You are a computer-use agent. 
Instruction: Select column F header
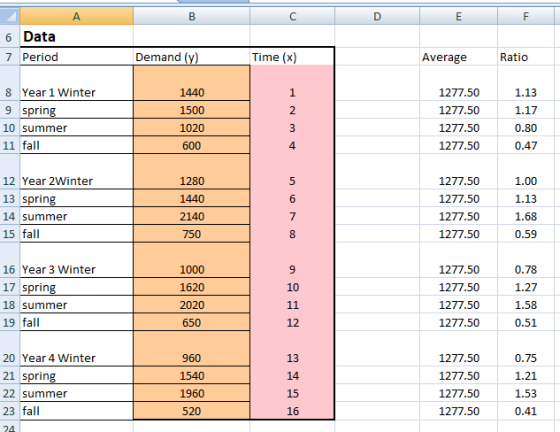(526, 16)
